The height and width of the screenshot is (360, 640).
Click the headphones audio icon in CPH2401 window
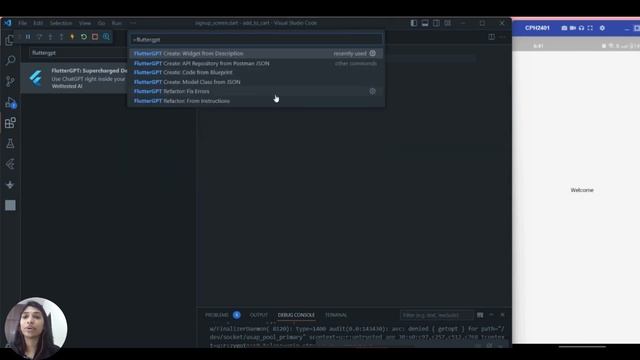pyautogui.click(x=581, y=28)
